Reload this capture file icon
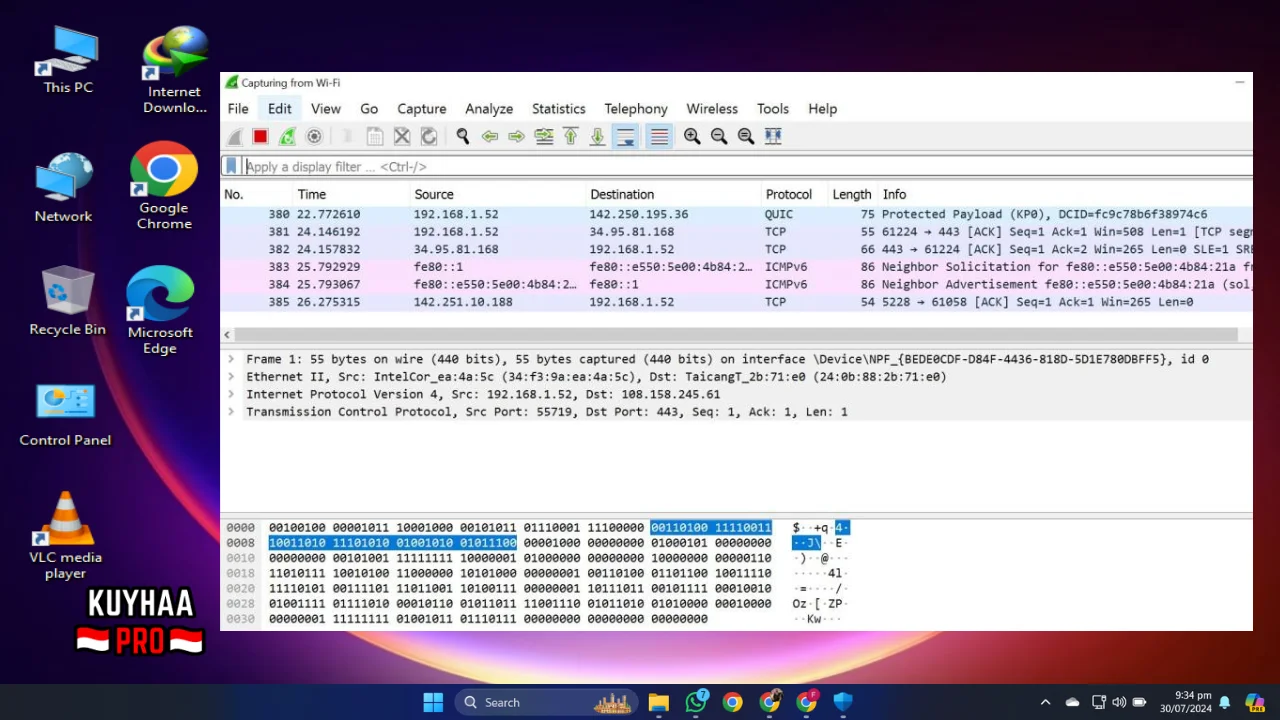Screen dimensions: 1280x720 [x=429, y=137]
